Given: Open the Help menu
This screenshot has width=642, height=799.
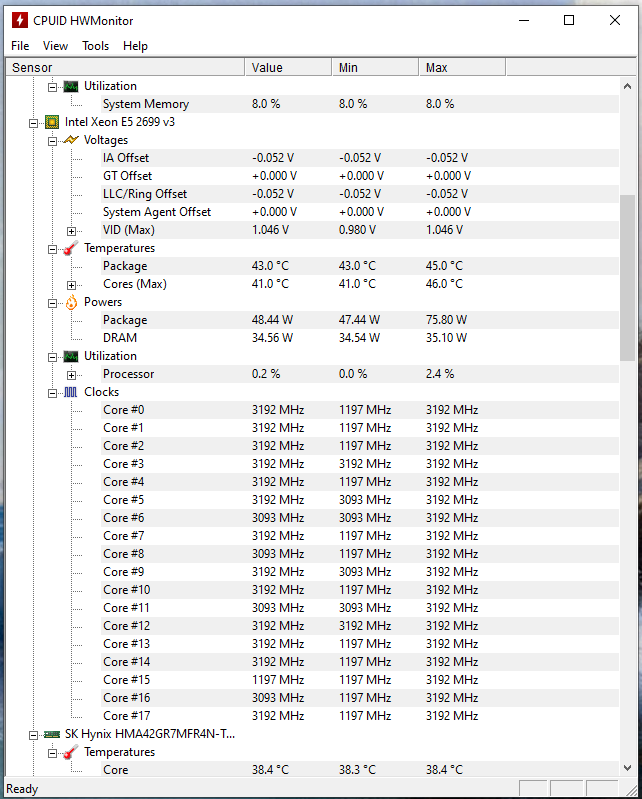Looking at the screenshot, I should tap(135, 46).
